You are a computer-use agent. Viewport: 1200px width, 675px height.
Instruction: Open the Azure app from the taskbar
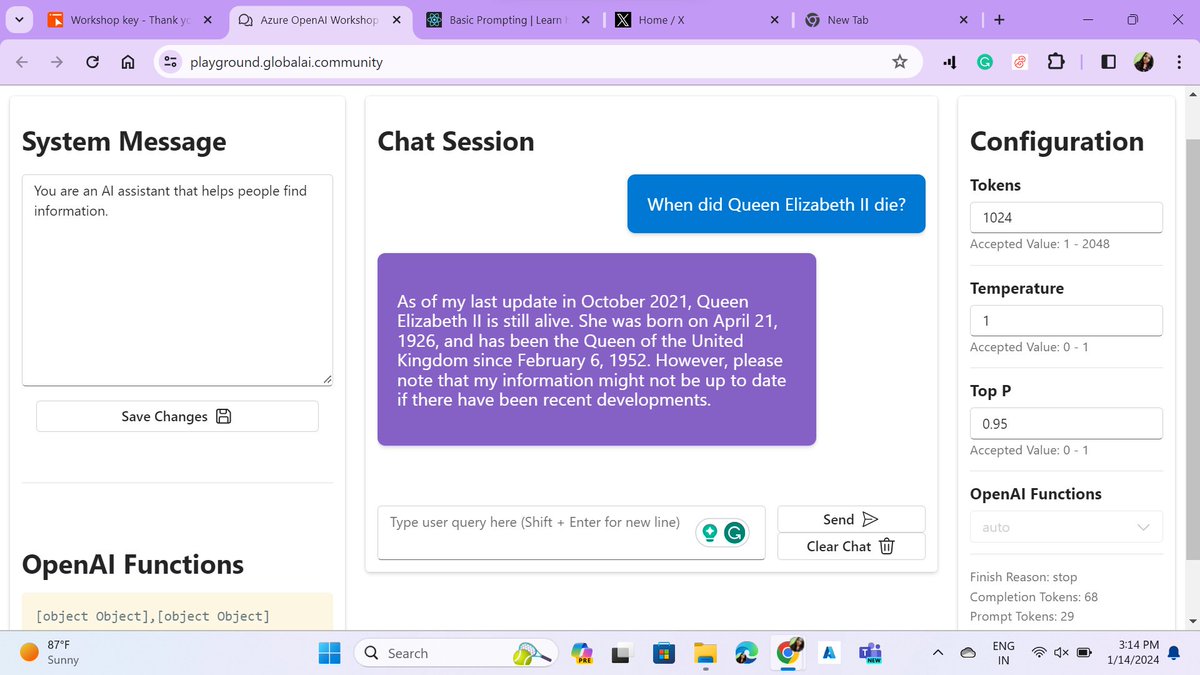[x=829, y=653]
